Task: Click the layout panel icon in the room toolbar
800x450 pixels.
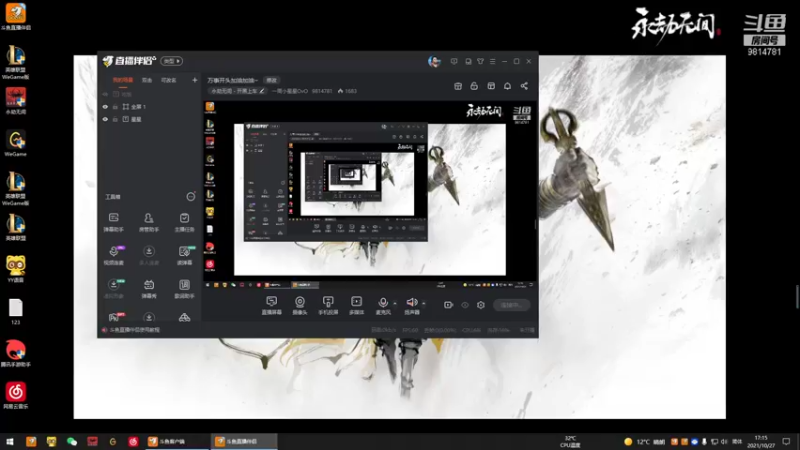Action: tap(491, 86)
